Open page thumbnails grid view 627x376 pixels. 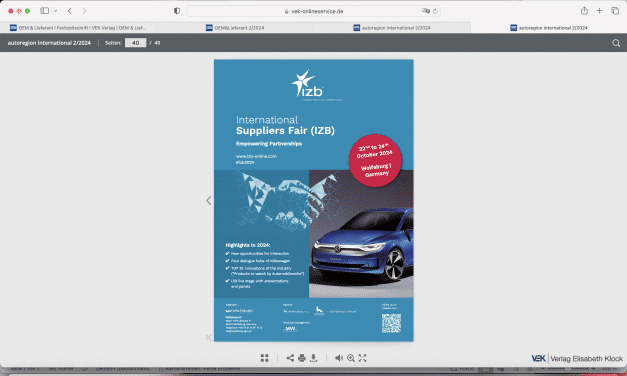point(265,358)
